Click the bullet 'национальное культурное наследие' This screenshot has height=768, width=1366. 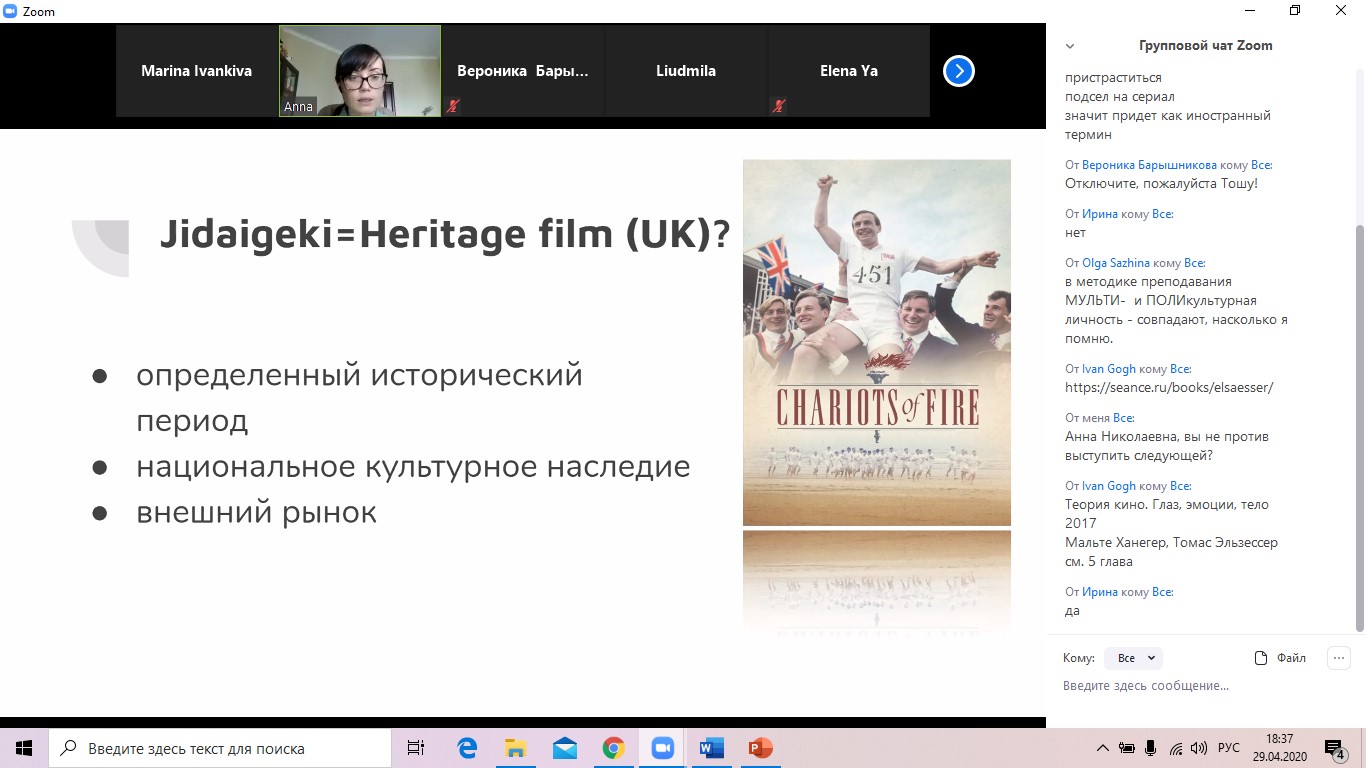pyautogui.click(x=414, y=466)
